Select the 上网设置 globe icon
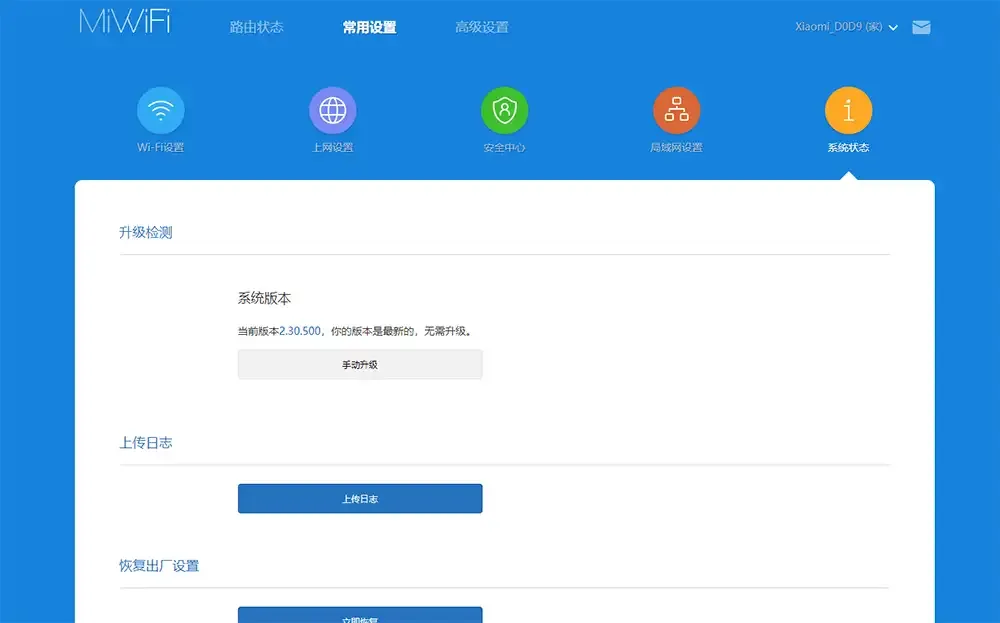Screen dimensions: 1000x623 (x=332, y=112)
